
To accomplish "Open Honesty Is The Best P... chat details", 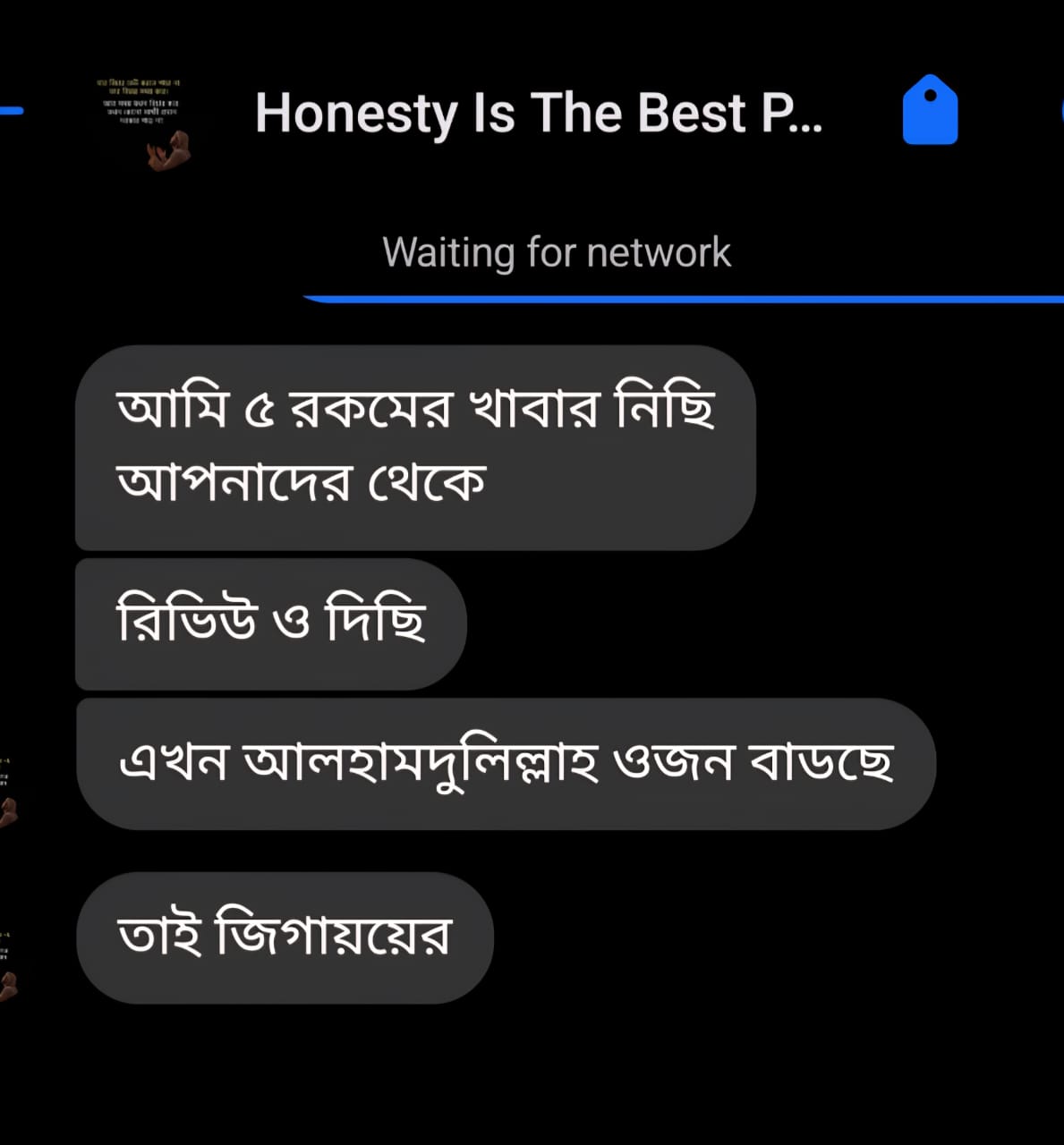I will pyautogui.click(x=538, y=113).
